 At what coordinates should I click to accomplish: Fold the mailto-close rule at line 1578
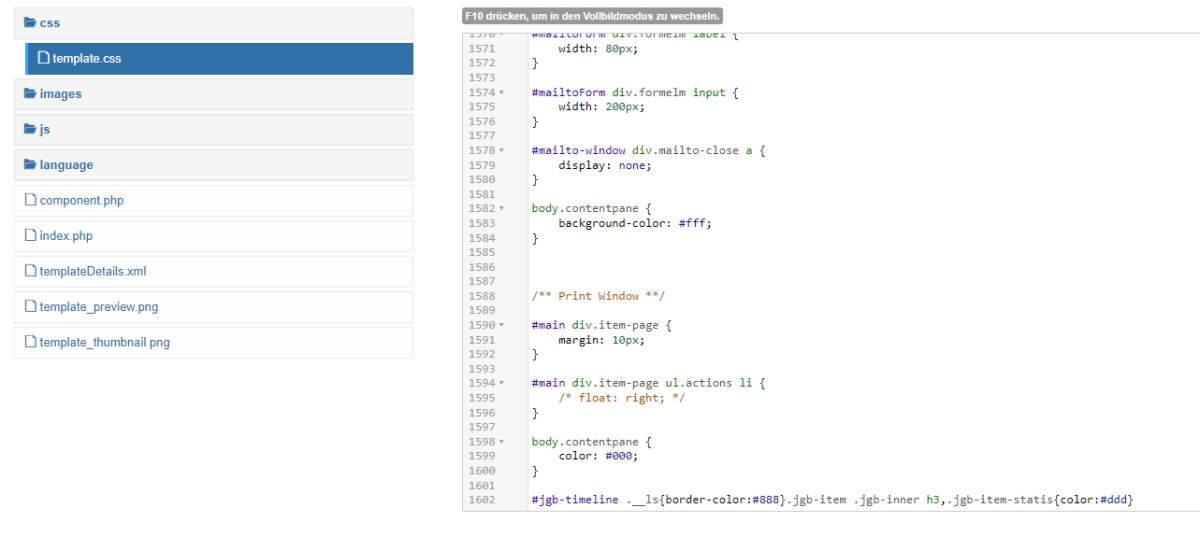coord(501,150)
